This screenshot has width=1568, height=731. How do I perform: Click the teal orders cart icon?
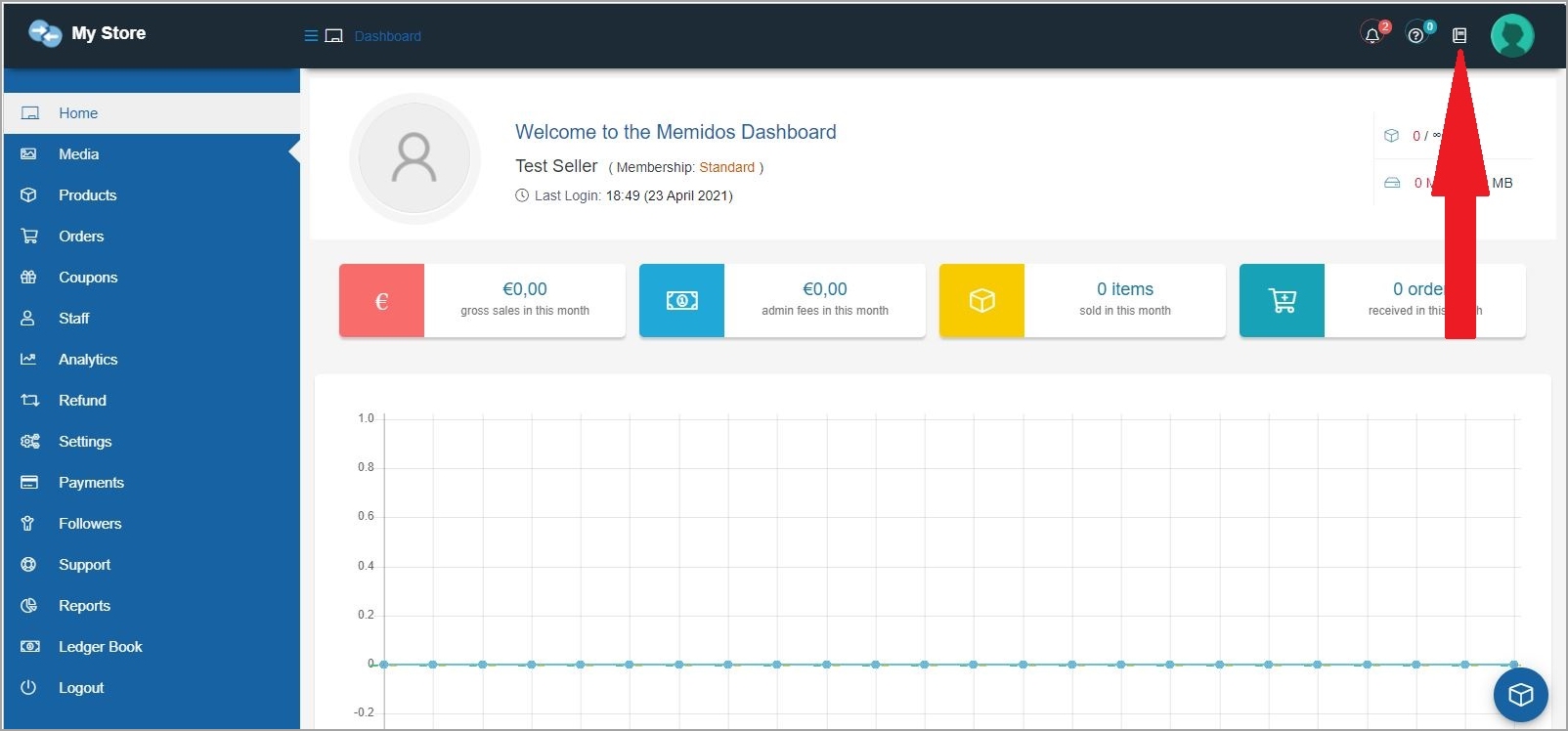(x=1282, y=301)
